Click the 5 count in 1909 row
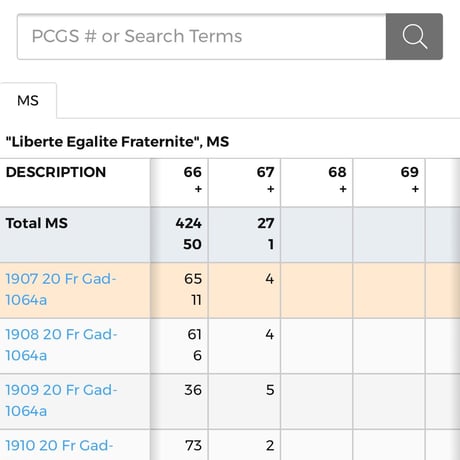 click(270, 390)
